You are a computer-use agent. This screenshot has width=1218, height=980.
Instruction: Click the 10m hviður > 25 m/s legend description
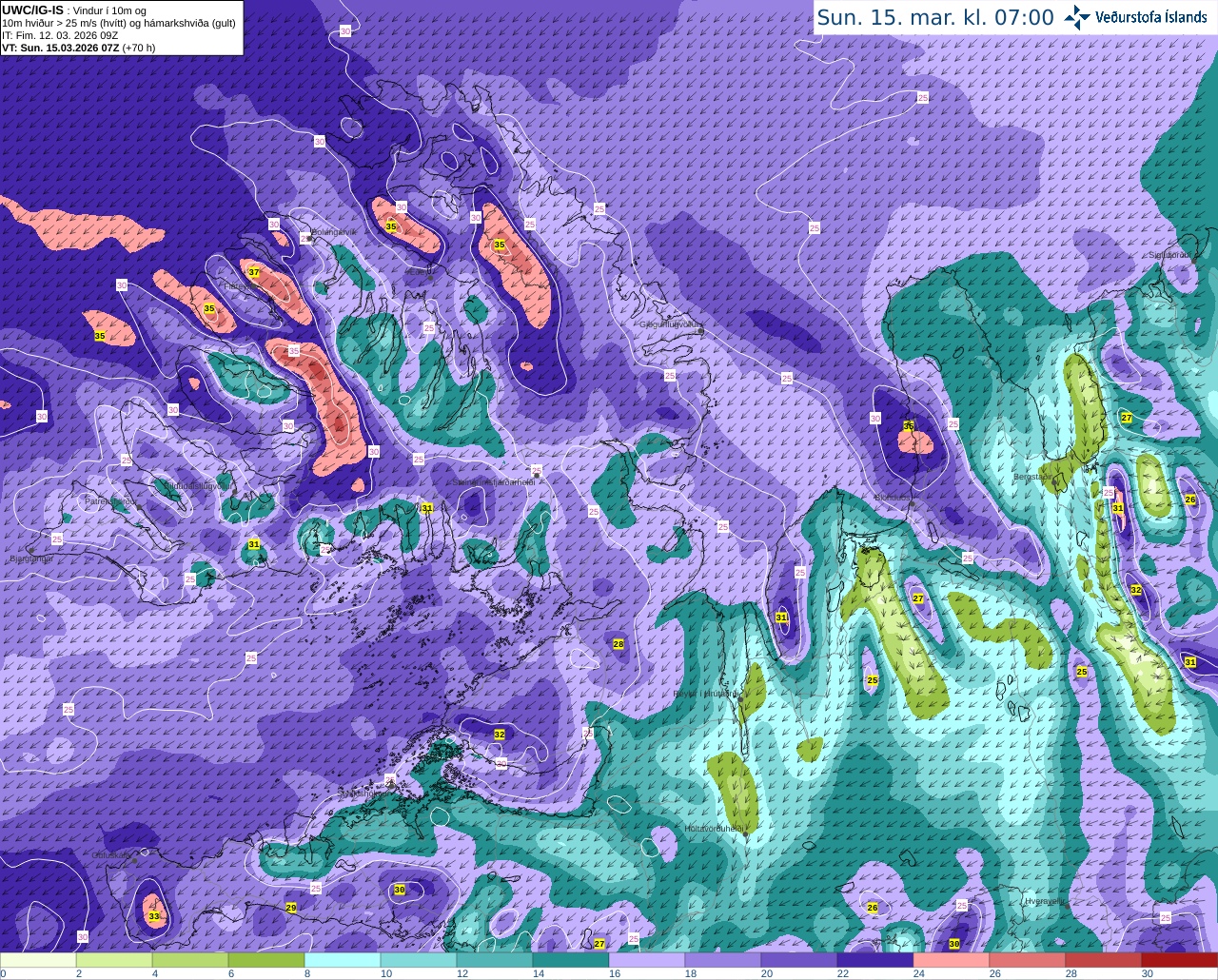119,22
